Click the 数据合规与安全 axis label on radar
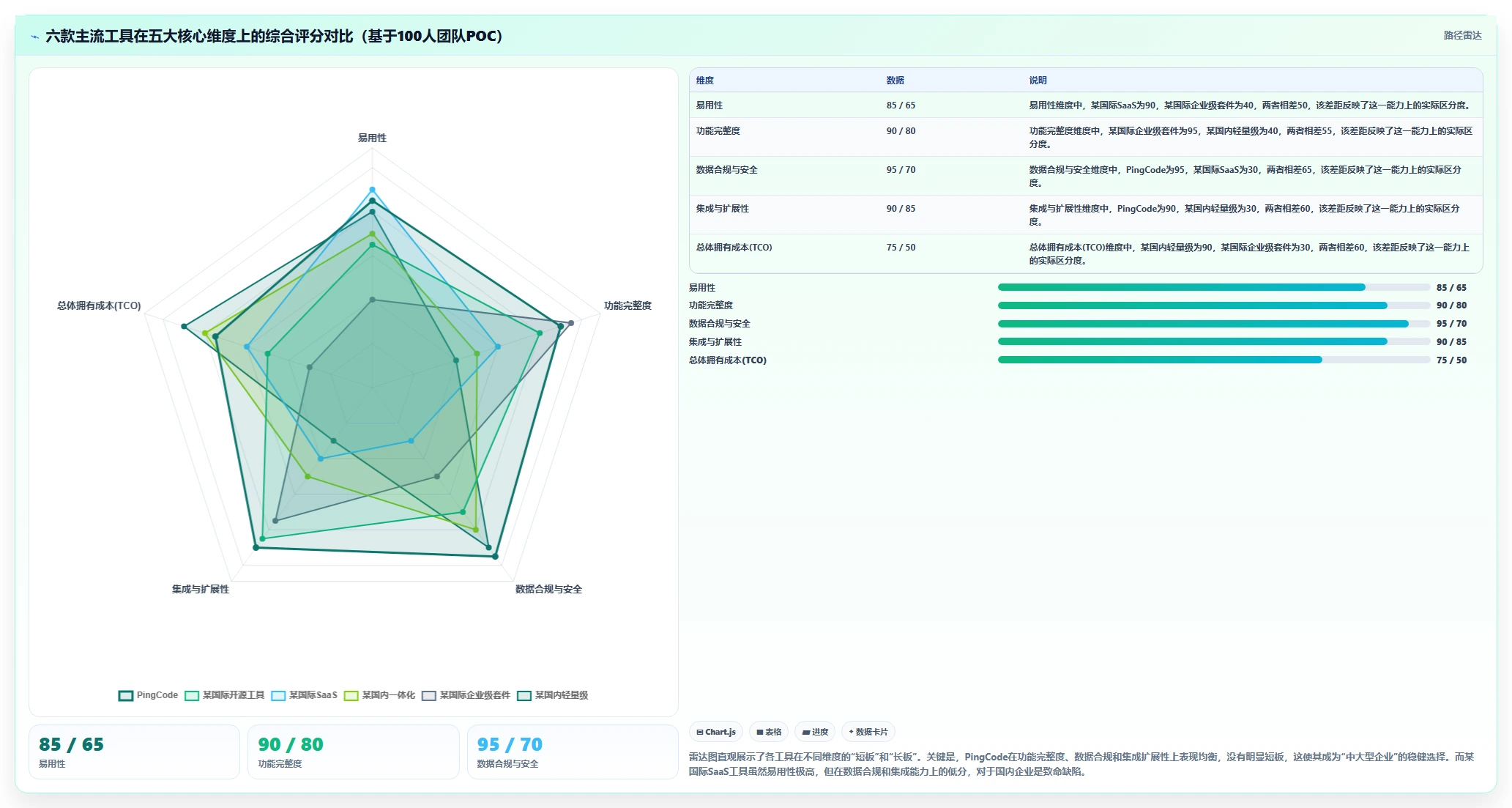This screenshot has width=1512, height=808. [548, 589]
